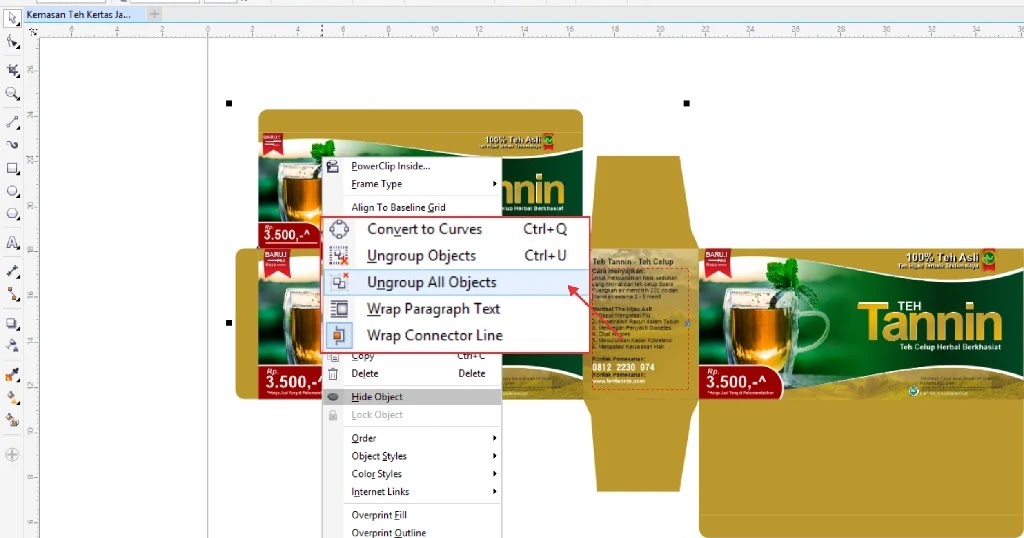Image resolution: width=1024 pixels, height=538 pixels.
Task: Choose the Zoom tool magnifier
Action: (x=12, y=94)
